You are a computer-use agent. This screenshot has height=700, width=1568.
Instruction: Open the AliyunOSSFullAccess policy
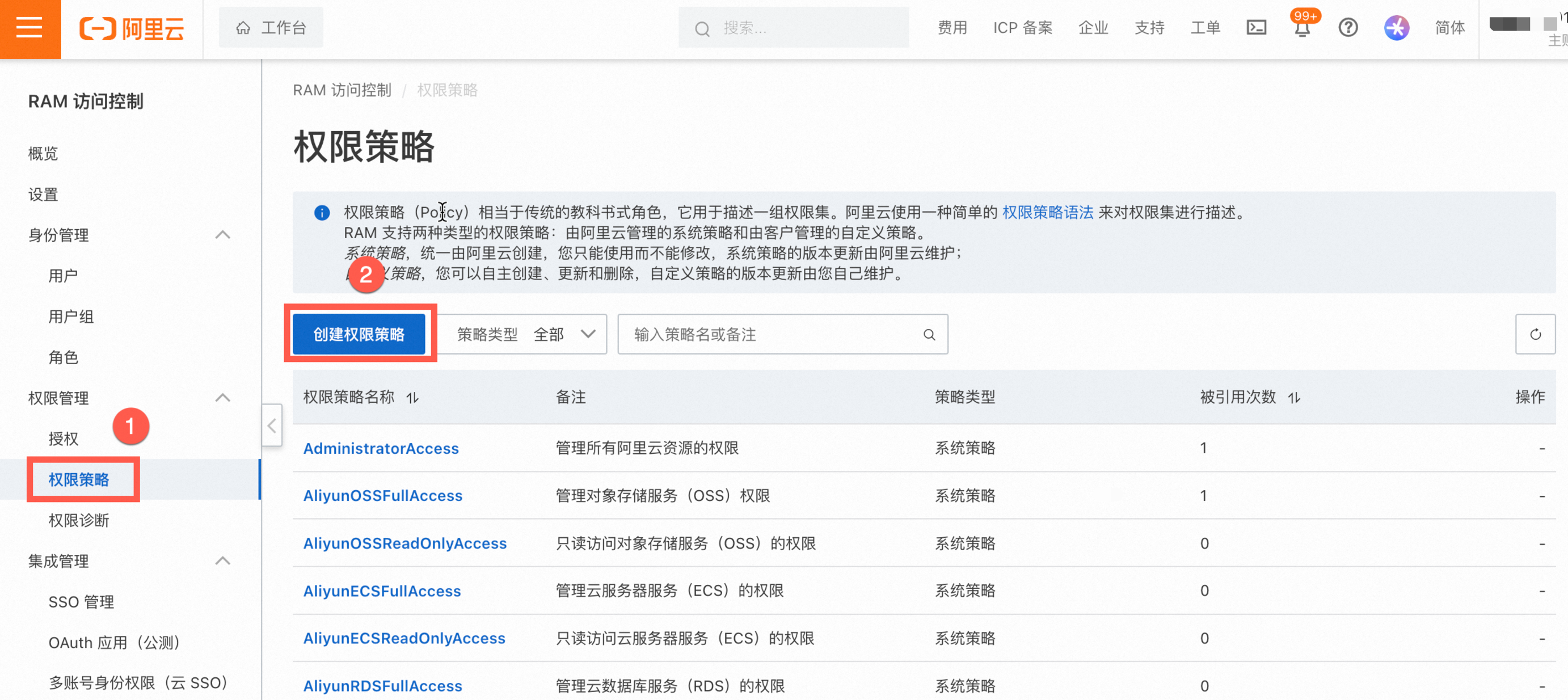point(383,496)
